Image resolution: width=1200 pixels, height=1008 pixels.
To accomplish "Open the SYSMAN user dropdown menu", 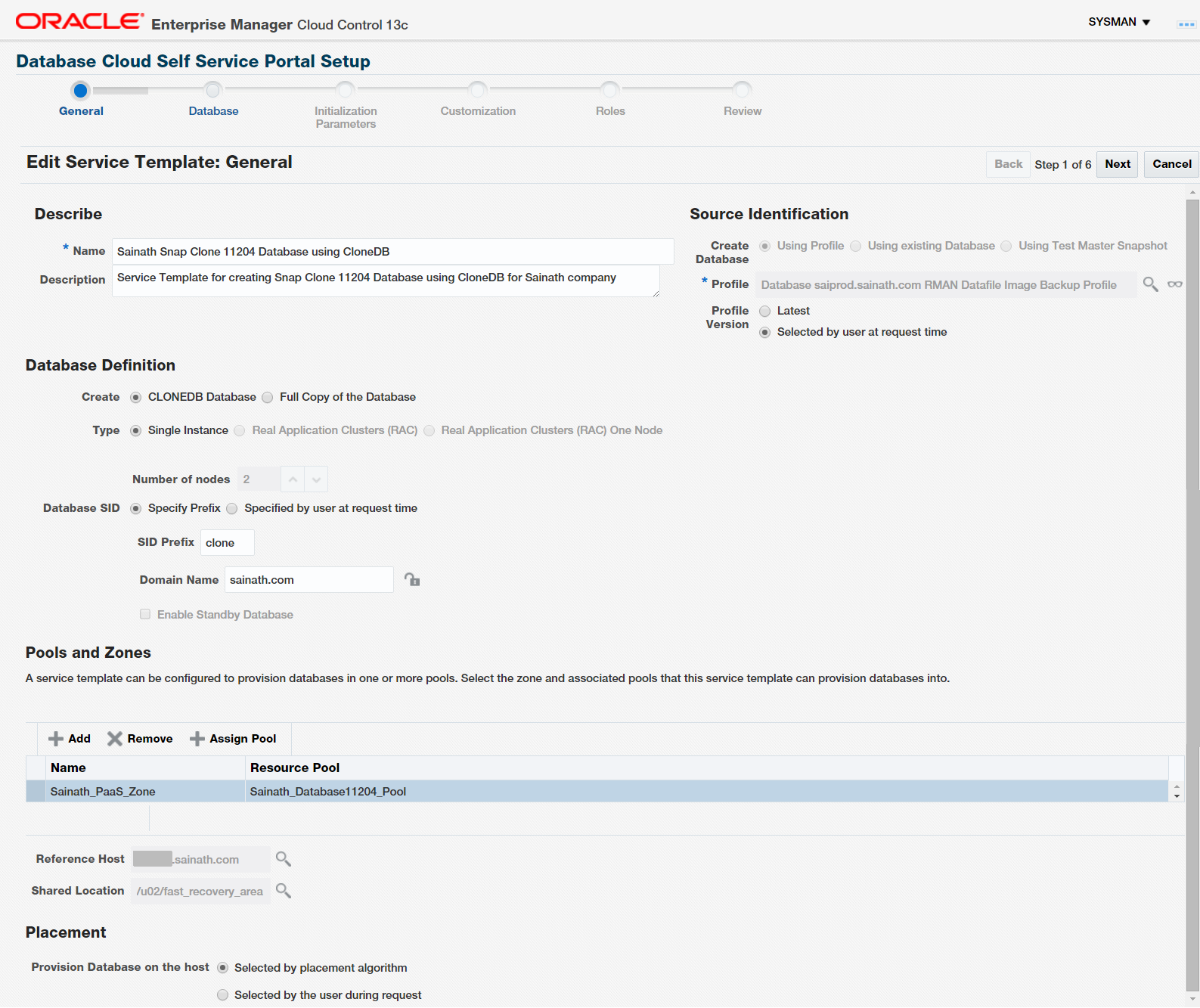I will point(1119,22).
